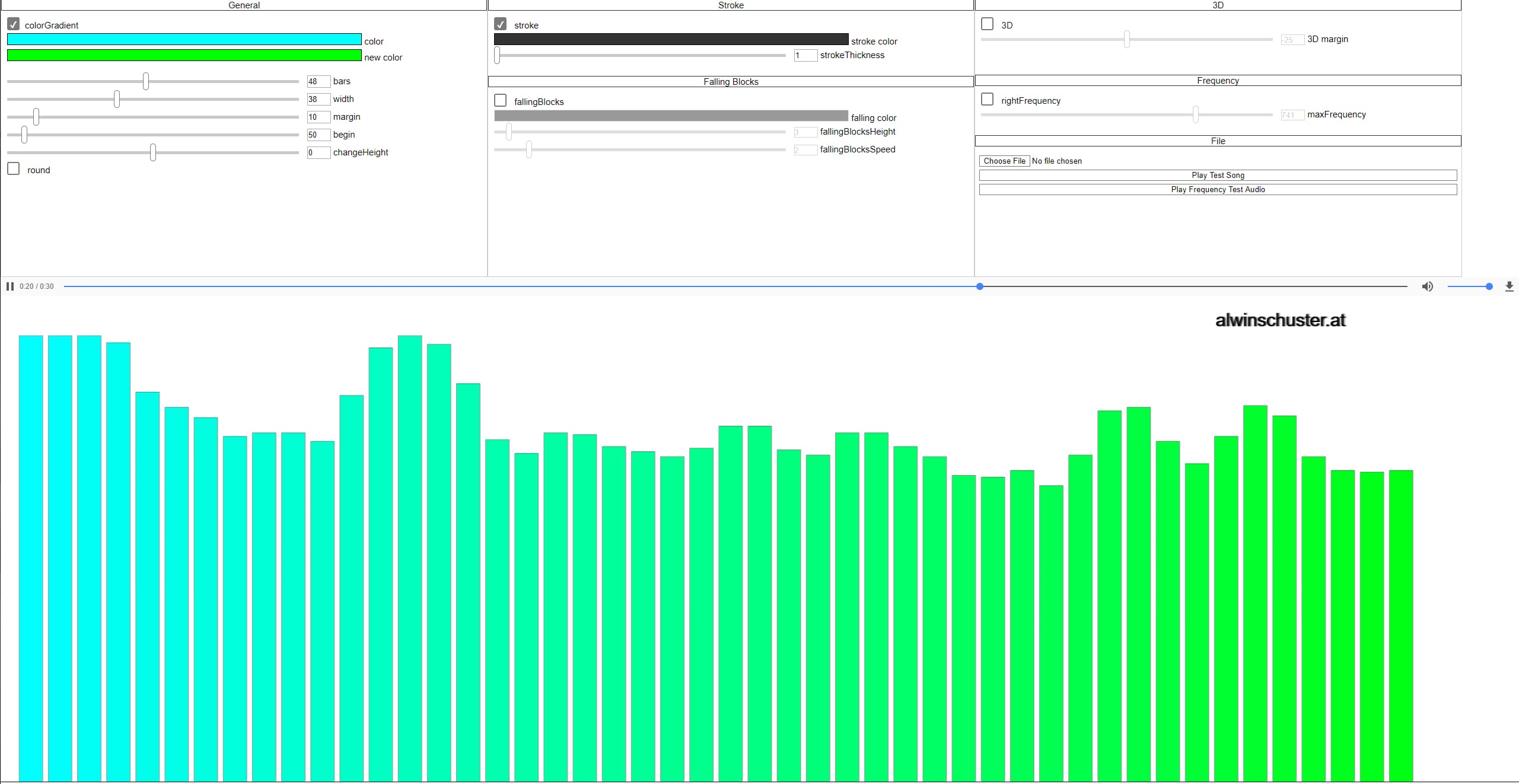Click the Stroke section header

(x=731, y=5)
